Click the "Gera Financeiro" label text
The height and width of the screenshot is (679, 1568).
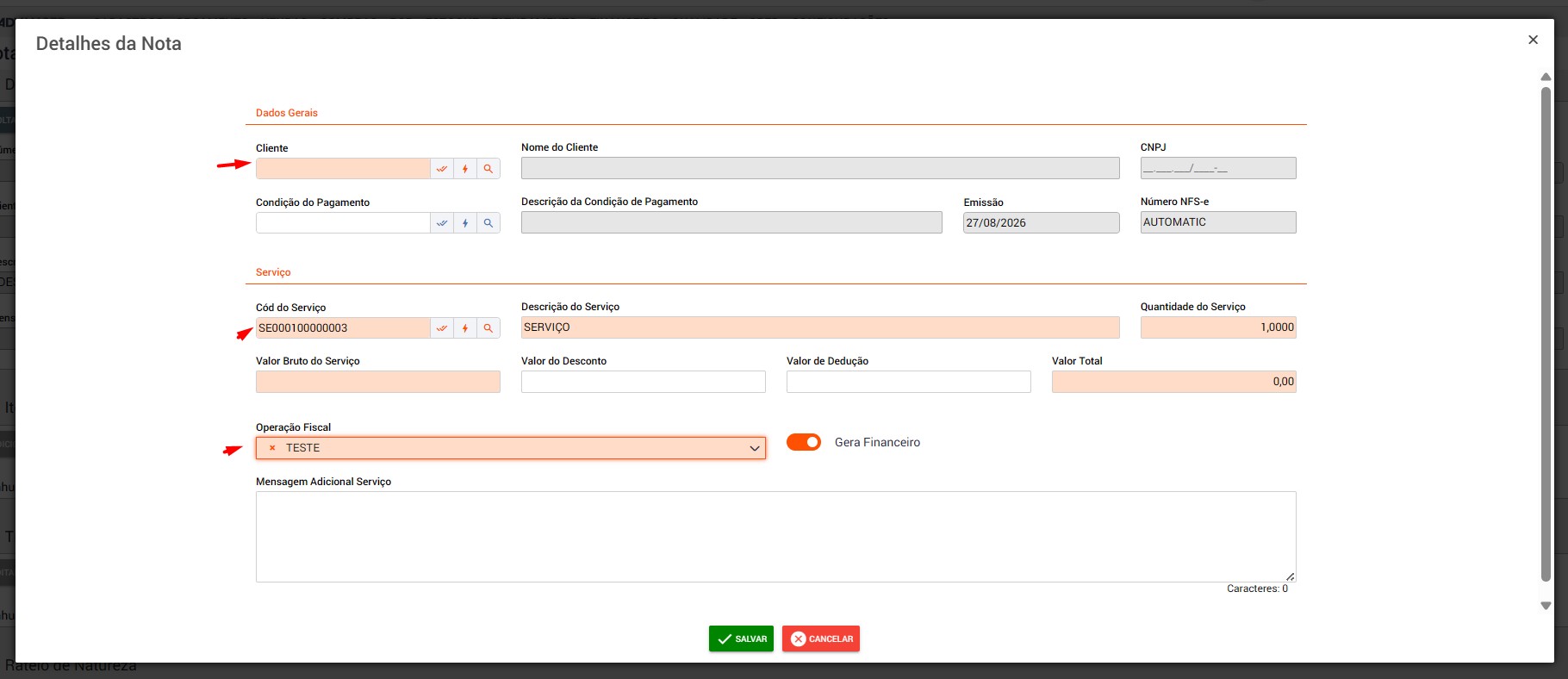click(x=877, y=442)
